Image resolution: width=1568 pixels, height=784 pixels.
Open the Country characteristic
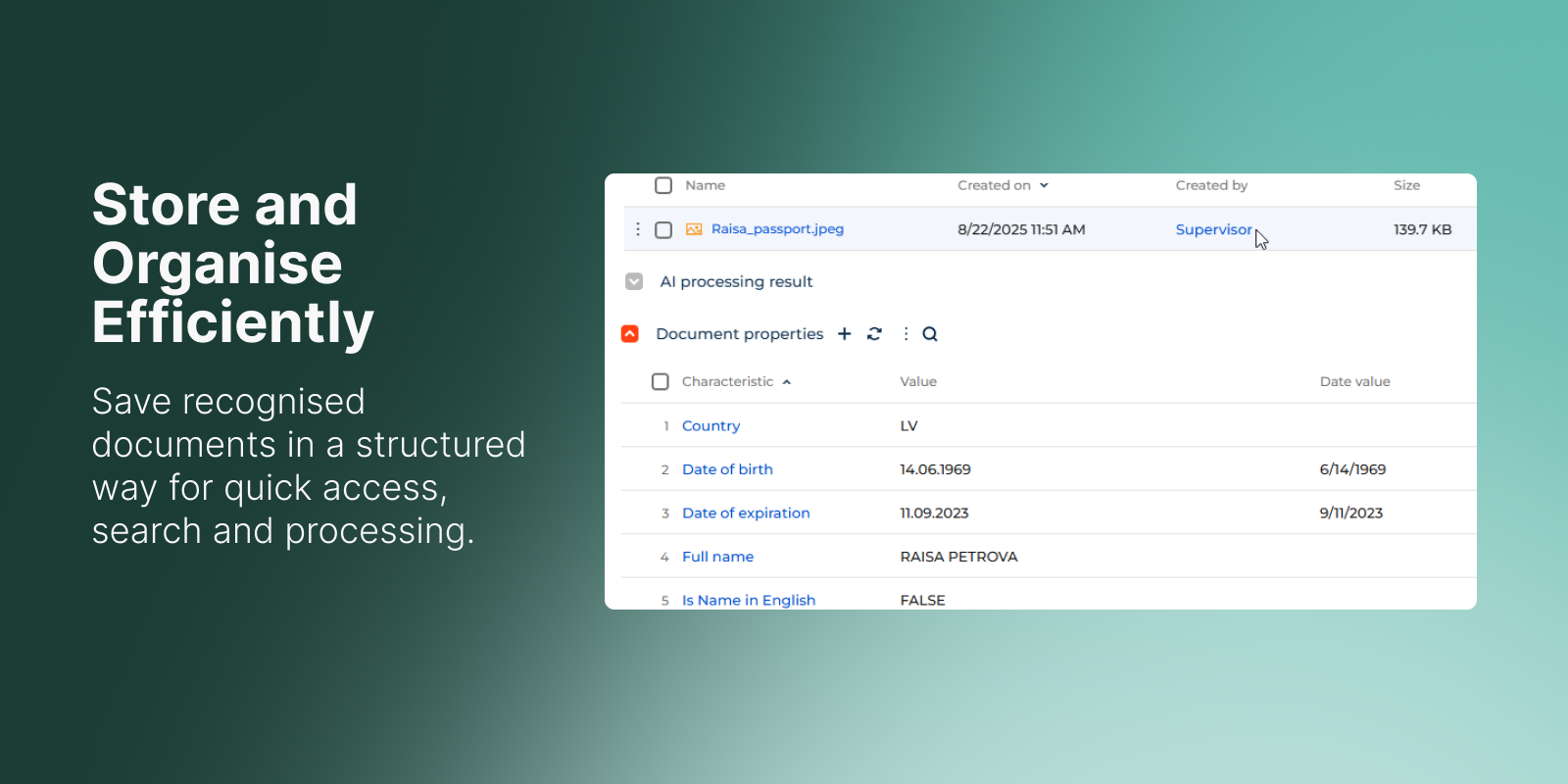[x=710, y=426]
